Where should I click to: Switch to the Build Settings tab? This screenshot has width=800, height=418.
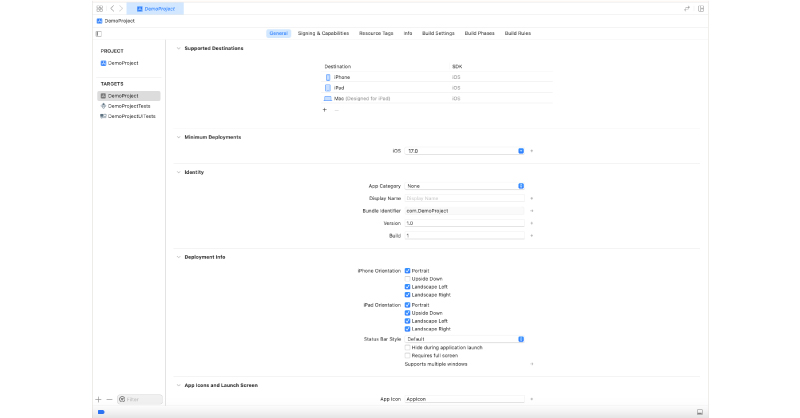pyautogui.click(x=438, y=33)
